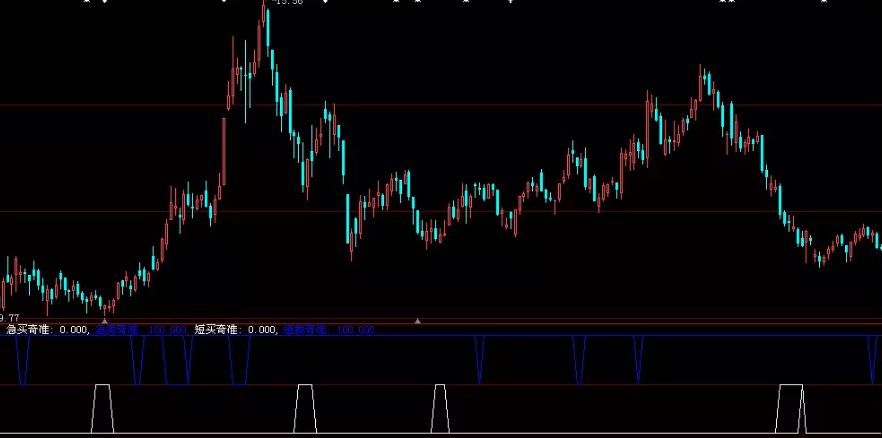Click the 急买奇准 0.000 indicator label
Screen dimensions: 882x438
tap(46, 330)
